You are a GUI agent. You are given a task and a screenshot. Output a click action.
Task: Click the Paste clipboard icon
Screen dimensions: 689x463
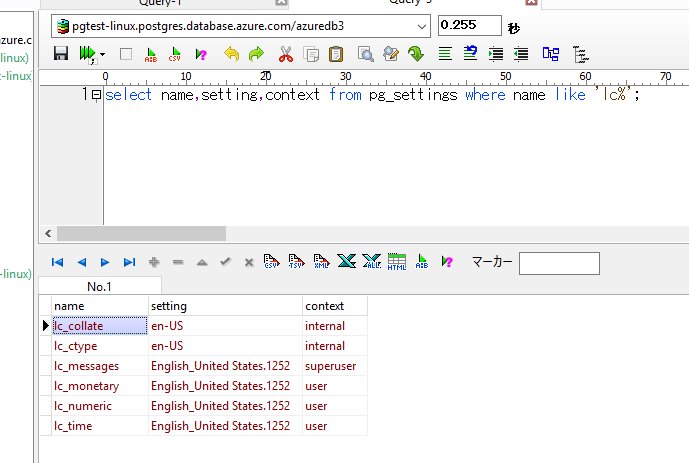coord(336,54)
